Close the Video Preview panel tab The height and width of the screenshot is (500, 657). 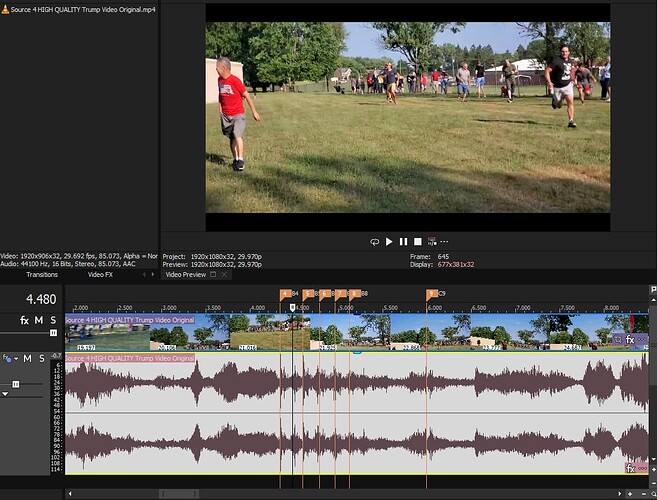point(224,274)
